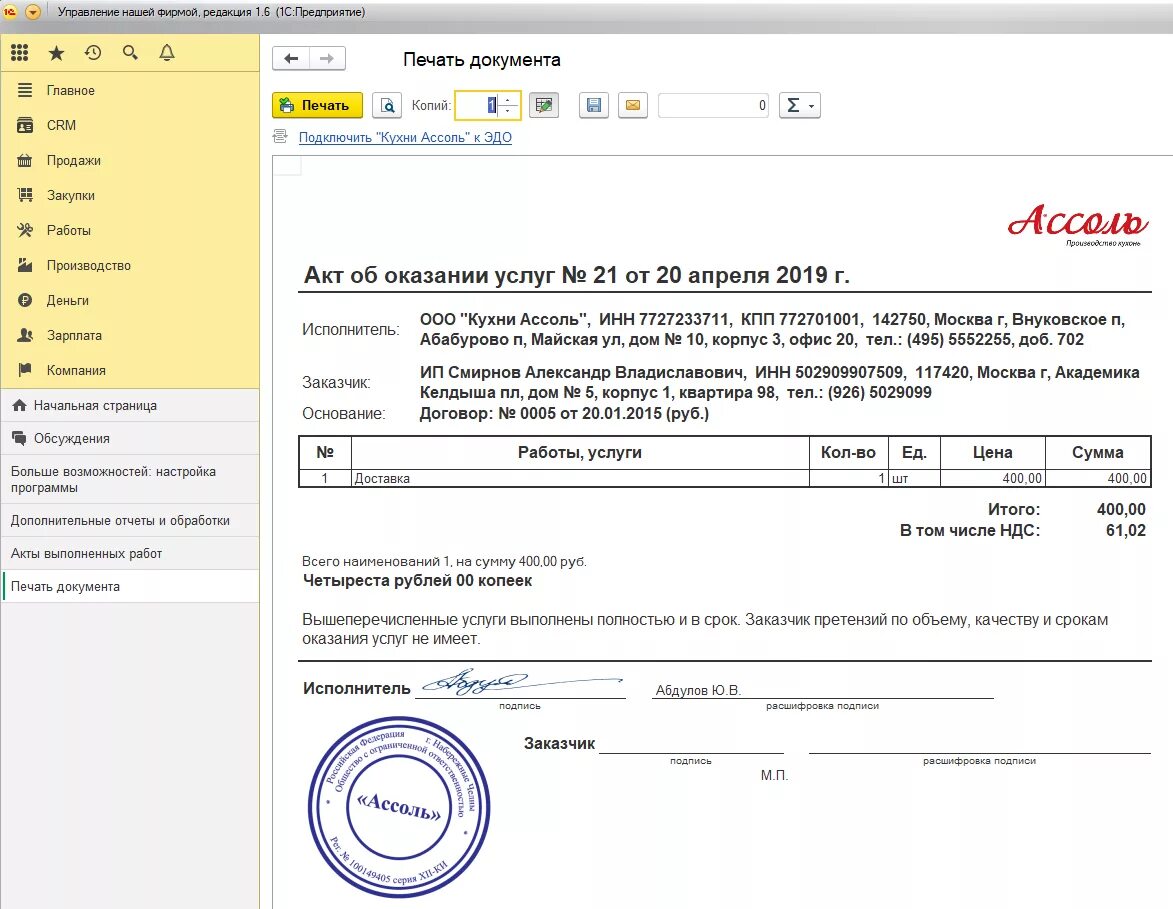Click the sum value field showing 0

coord(714,105)
